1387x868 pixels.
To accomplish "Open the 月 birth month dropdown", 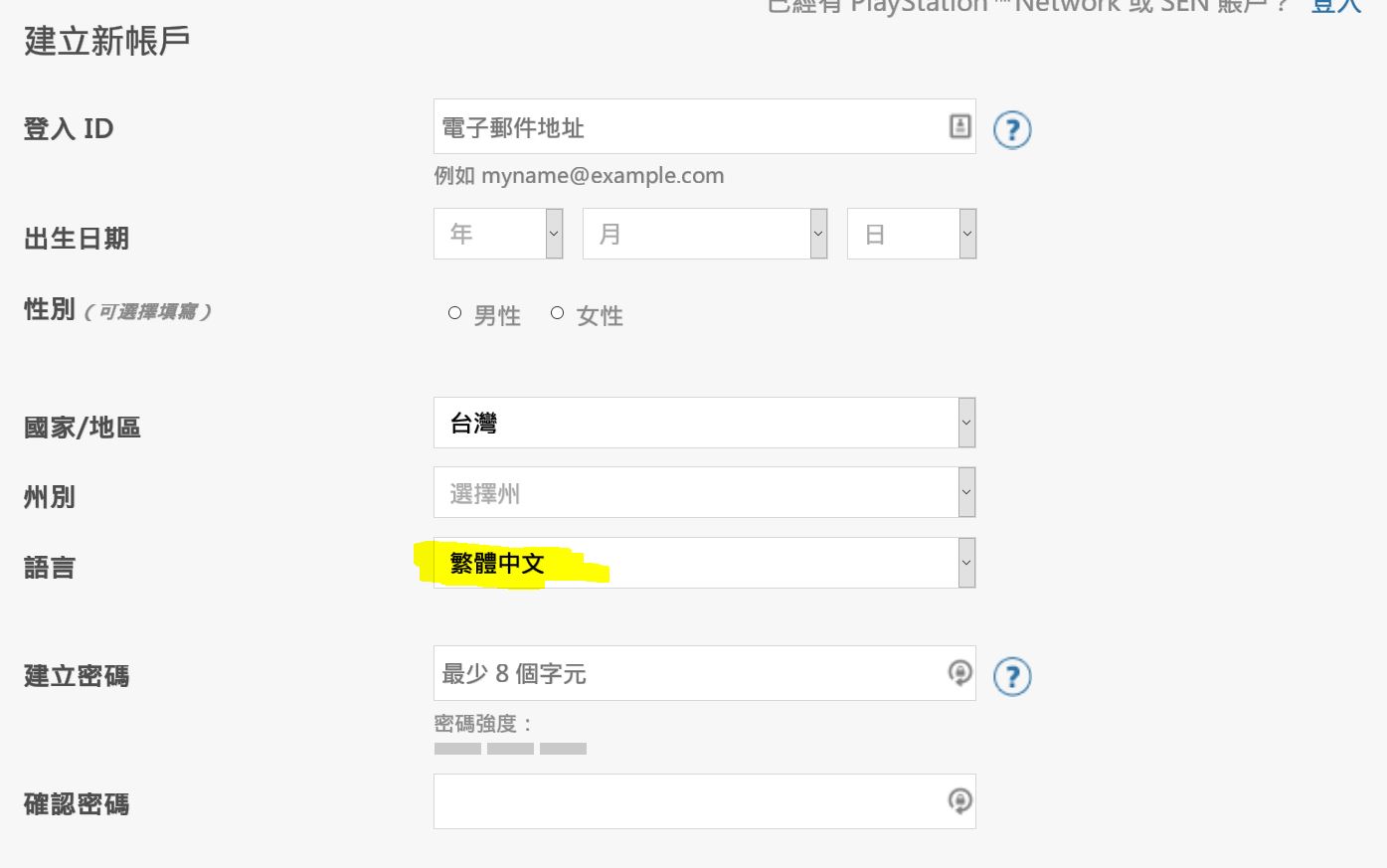I will point(705,234).
